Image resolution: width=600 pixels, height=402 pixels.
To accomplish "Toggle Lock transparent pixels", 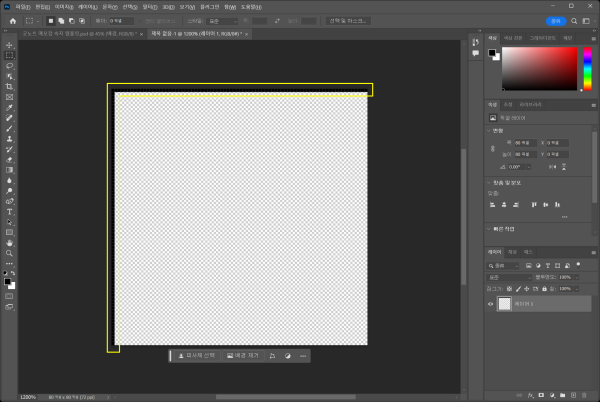I will (x=509, y=289).
